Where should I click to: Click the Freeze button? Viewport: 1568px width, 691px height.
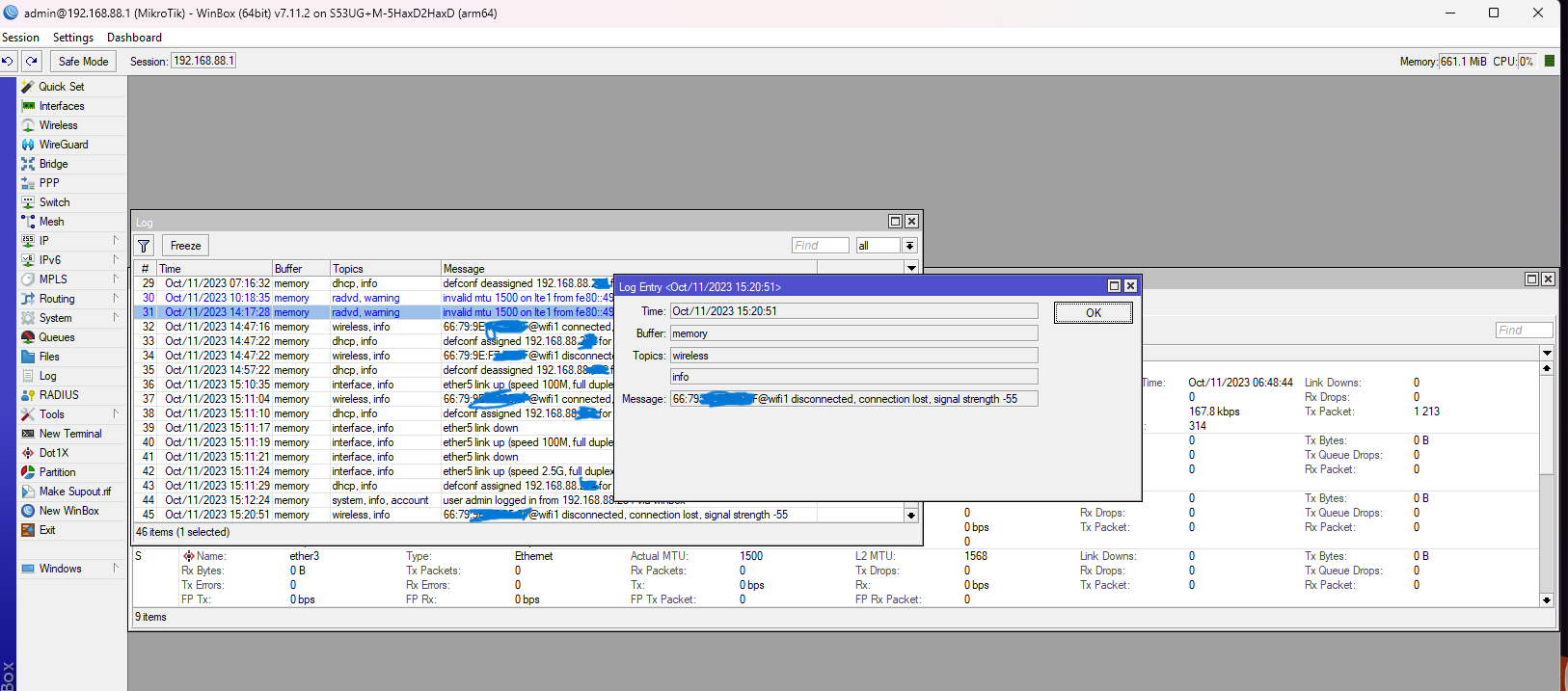185,246
